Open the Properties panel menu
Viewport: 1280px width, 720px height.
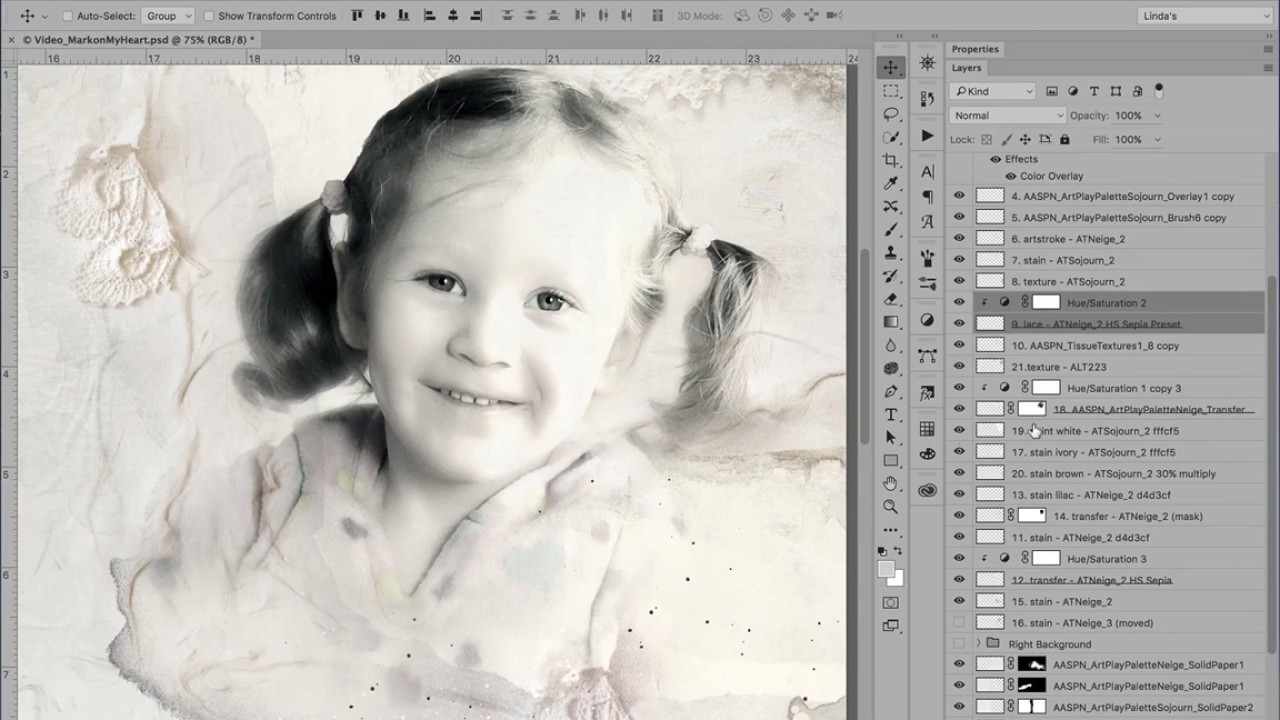[1268, 49]
